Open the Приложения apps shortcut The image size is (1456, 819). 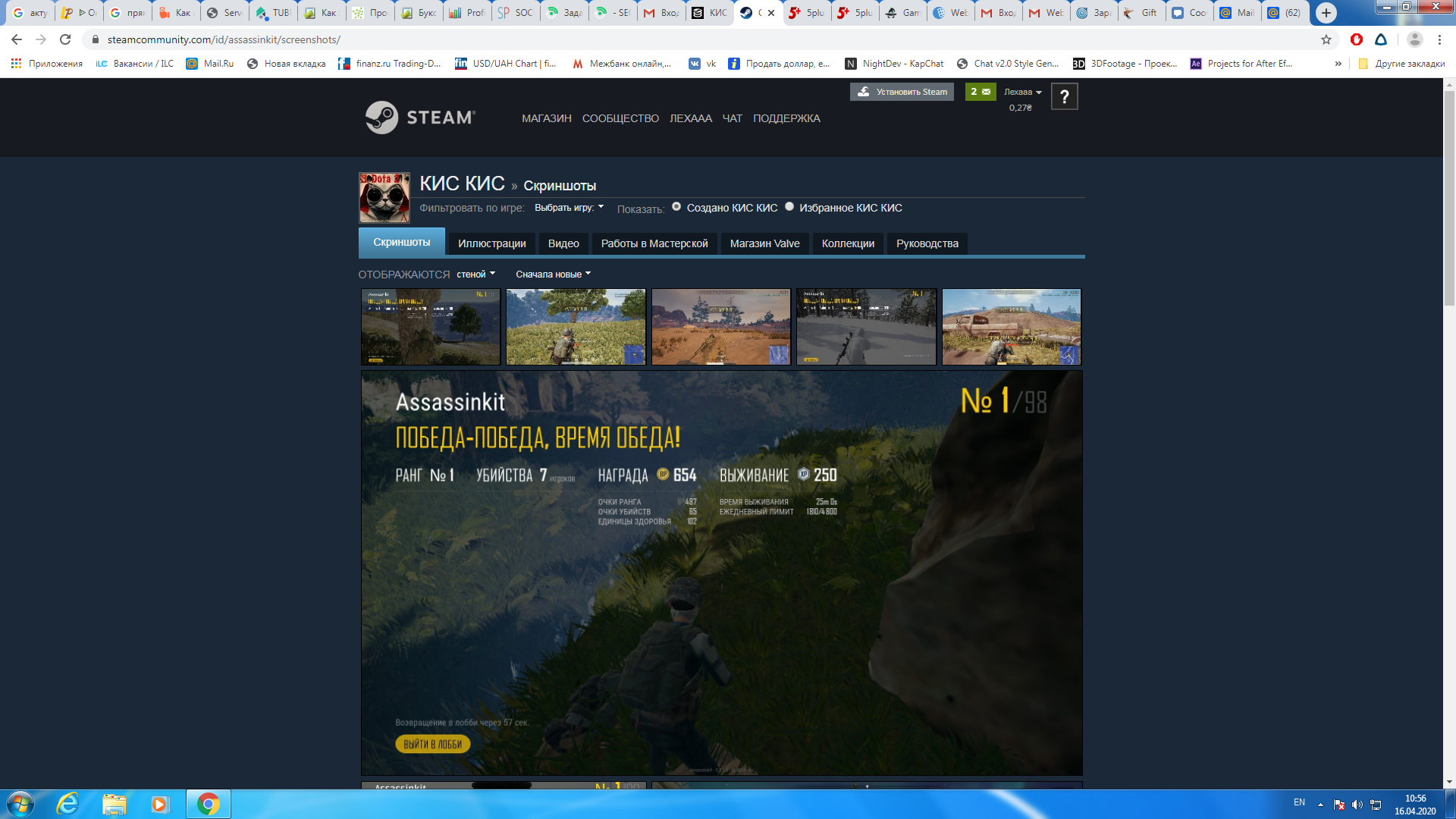47,64
